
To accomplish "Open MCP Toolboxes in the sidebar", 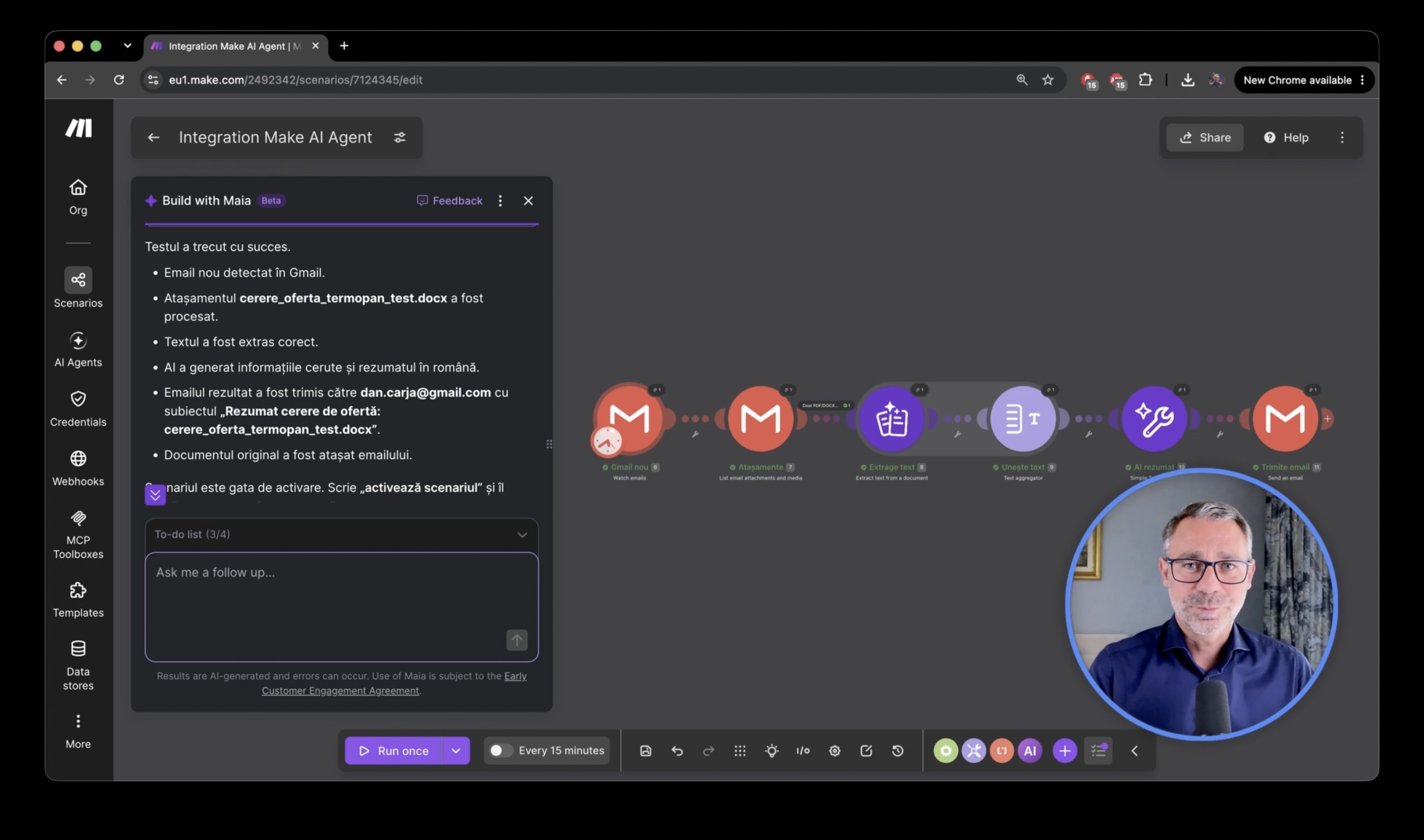I will [x=78, y=534].
